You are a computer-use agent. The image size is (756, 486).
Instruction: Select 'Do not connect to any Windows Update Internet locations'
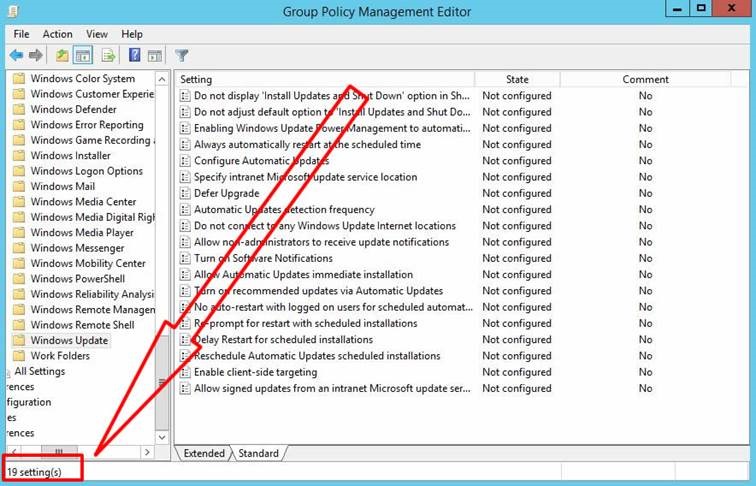pos(324,226)
